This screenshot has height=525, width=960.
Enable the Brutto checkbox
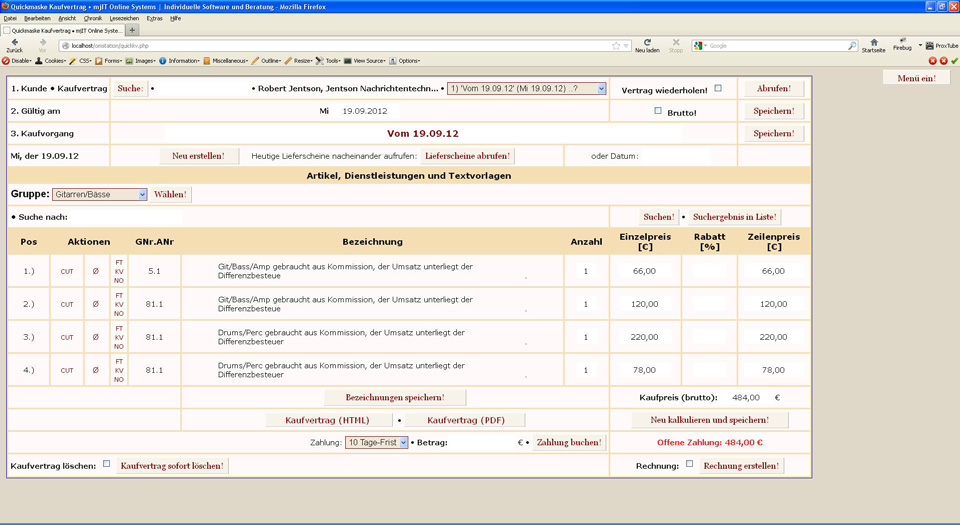pyautogui.click(x=658, y=111)
